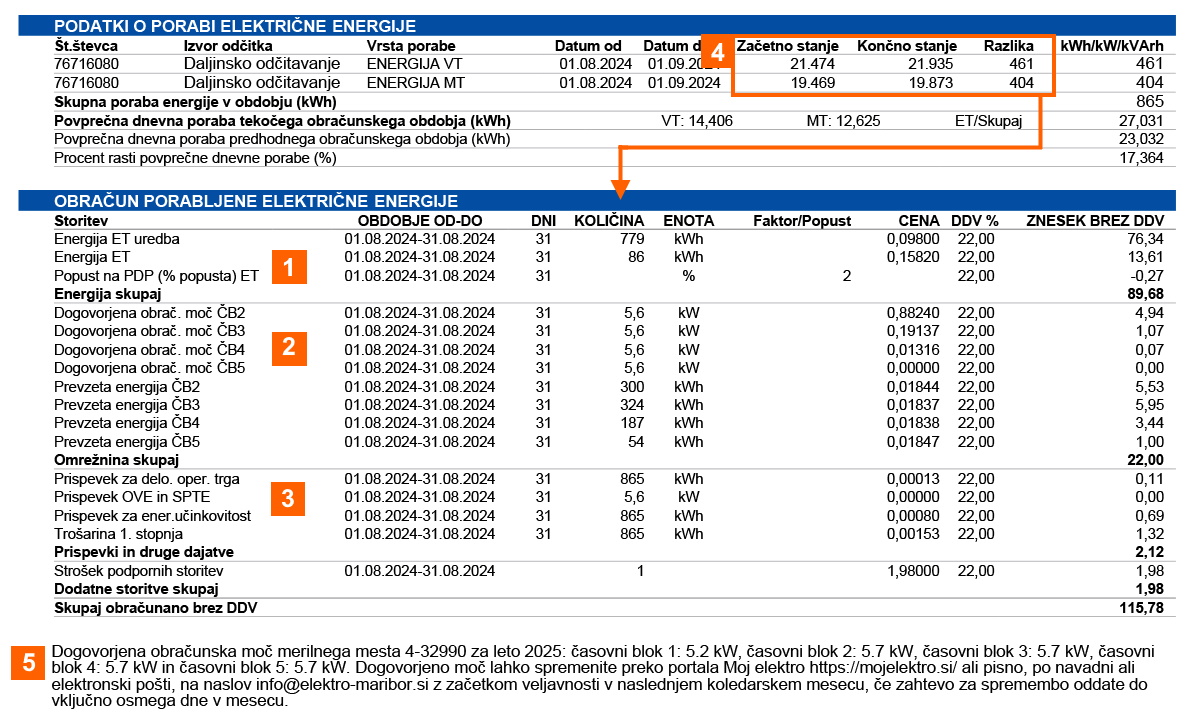Select "Skupaj obračunano brez DDV" total label
The height and width of the screenshot is (715, 1198).
pyautogui.click(x=156, y=608)
